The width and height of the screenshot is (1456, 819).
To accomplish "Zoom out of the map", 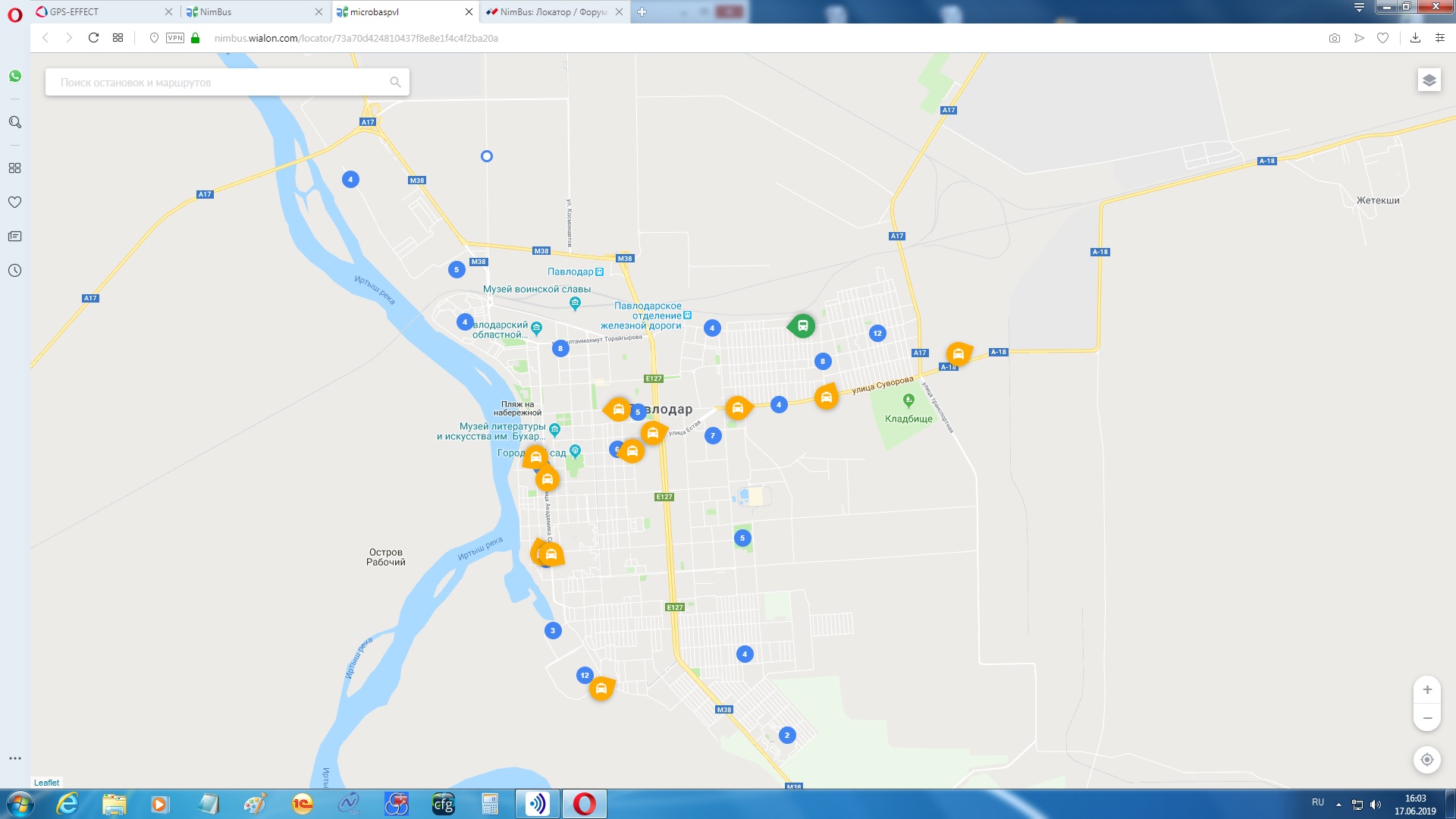I will click(x=1426, y=718).
